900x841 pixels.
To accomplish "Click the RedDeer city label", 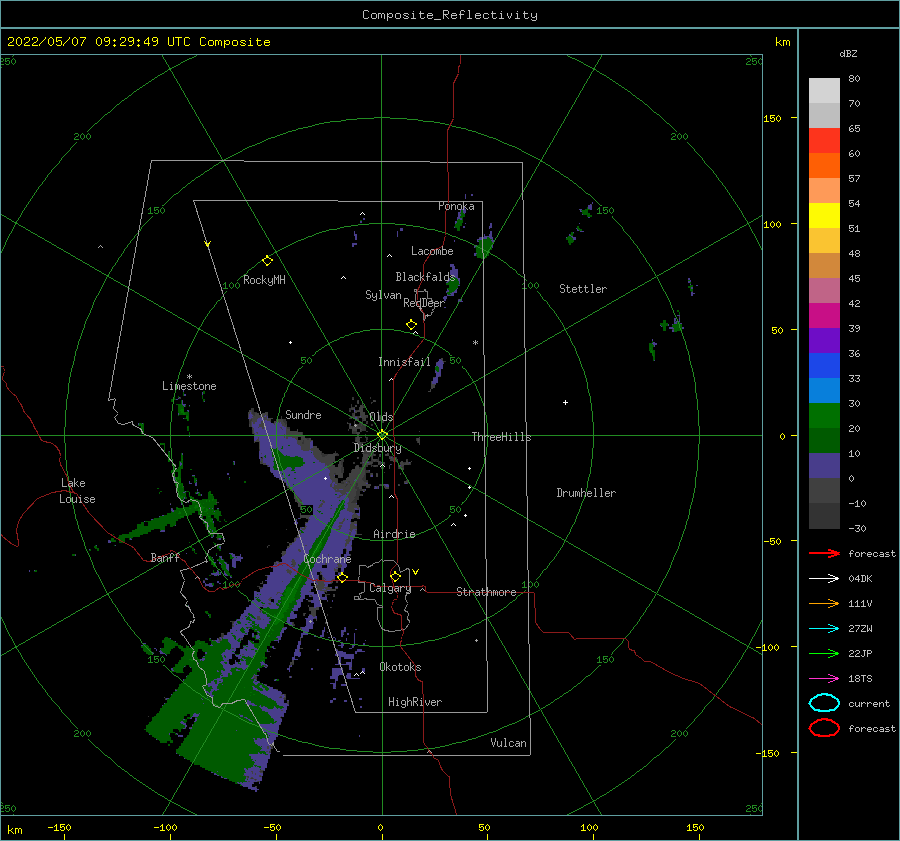I will point(424,303).
